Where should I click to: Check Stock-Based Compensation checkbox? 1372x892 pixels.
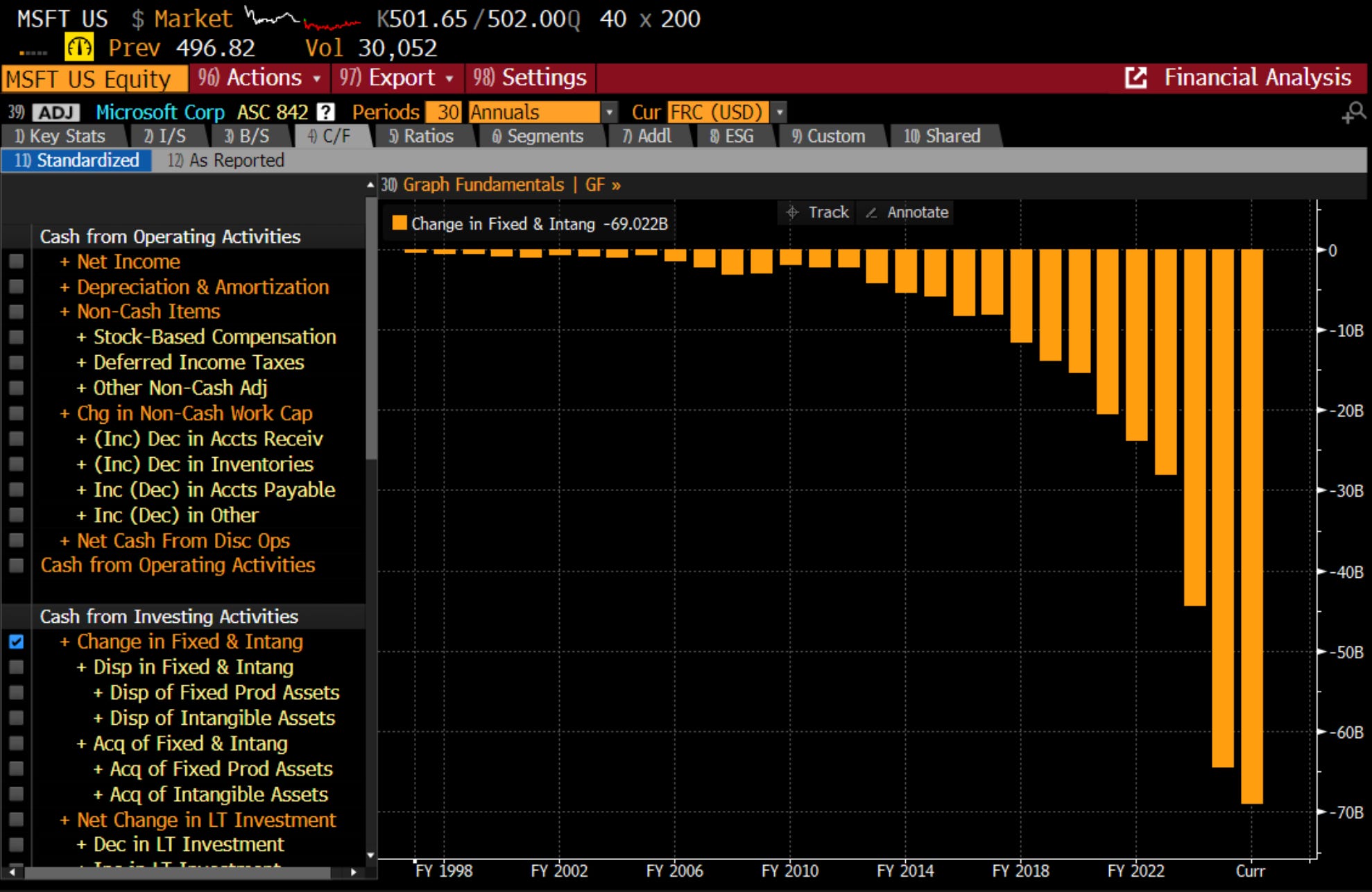click(x=16, y=337)
